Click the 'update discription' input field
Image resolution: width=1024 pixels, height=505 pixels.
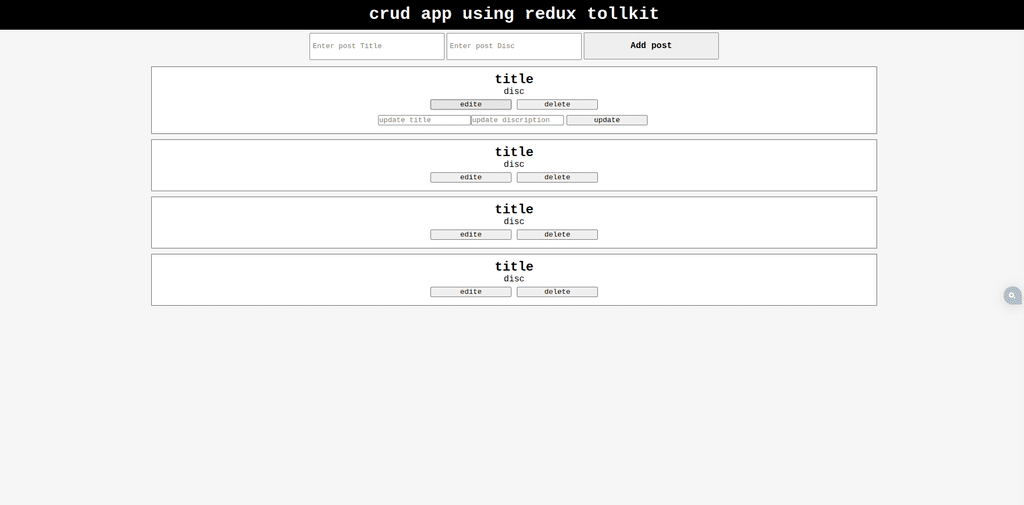click(x=517, y=120)
